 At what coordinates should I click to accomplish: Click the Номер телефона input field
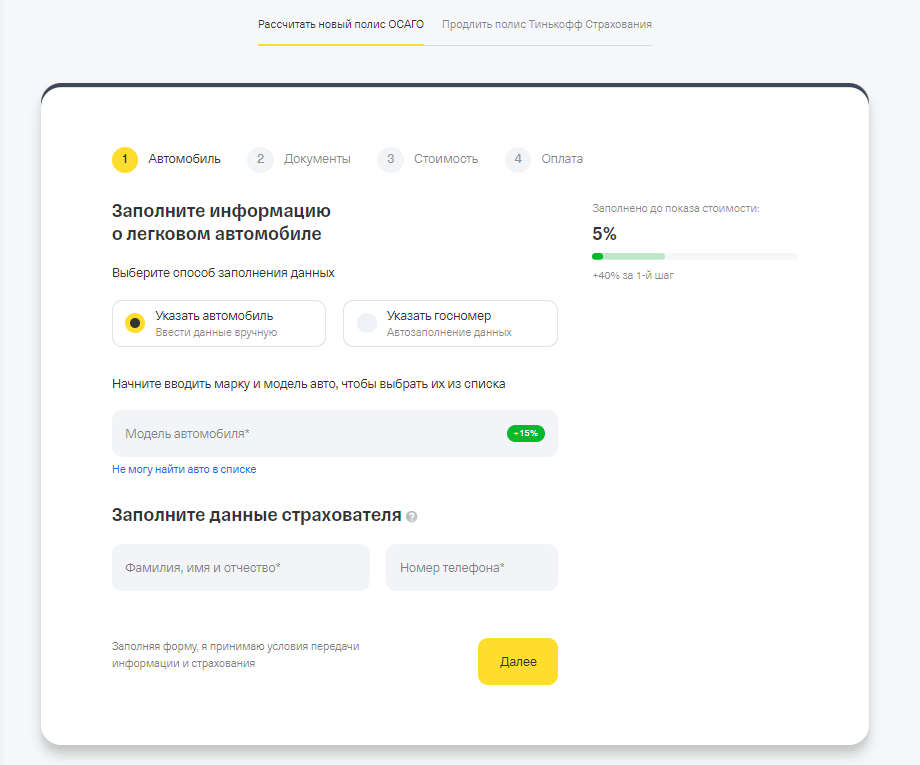coord(471,567)
